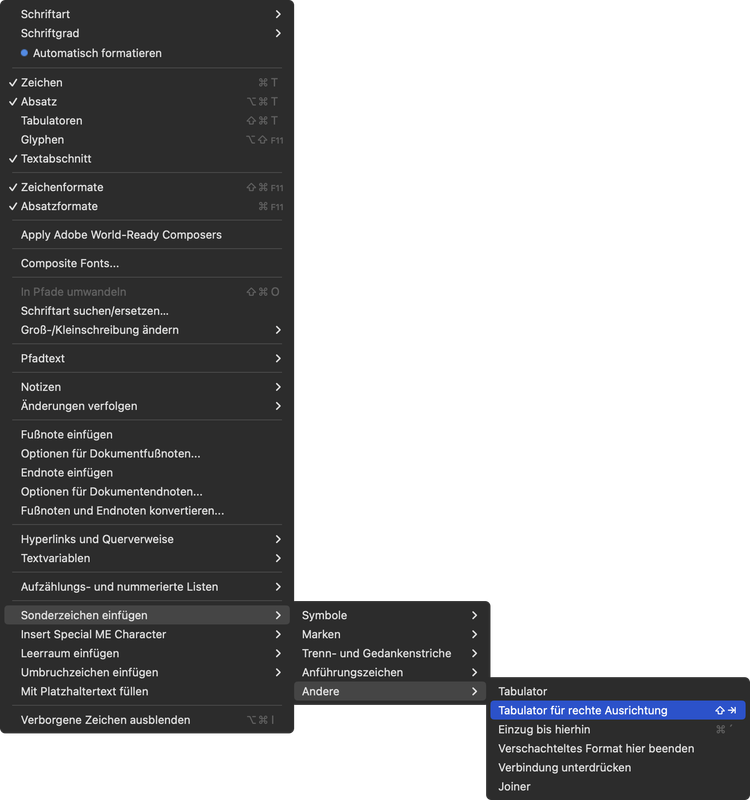Insert Einzug bis hierhin

pyautogui.click(x=618, y=730)
